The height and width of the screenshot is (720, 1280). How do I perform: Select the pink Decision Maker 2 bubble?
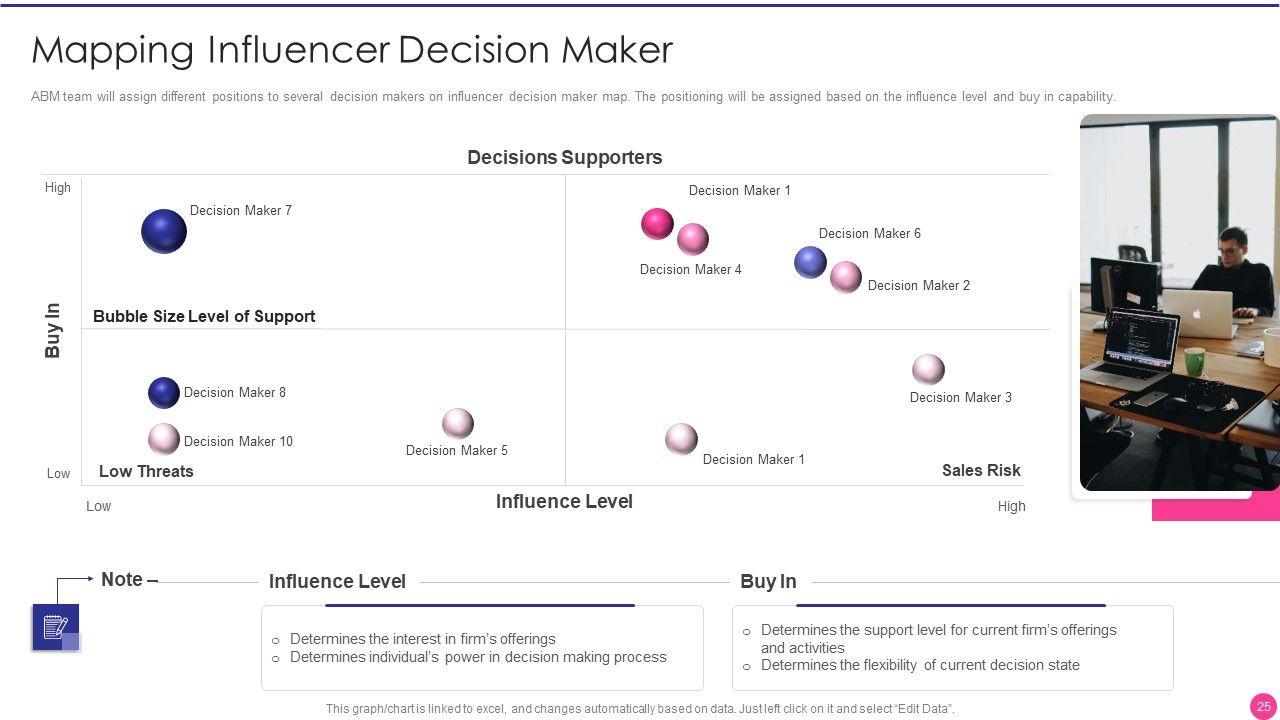tap(846, 277)
